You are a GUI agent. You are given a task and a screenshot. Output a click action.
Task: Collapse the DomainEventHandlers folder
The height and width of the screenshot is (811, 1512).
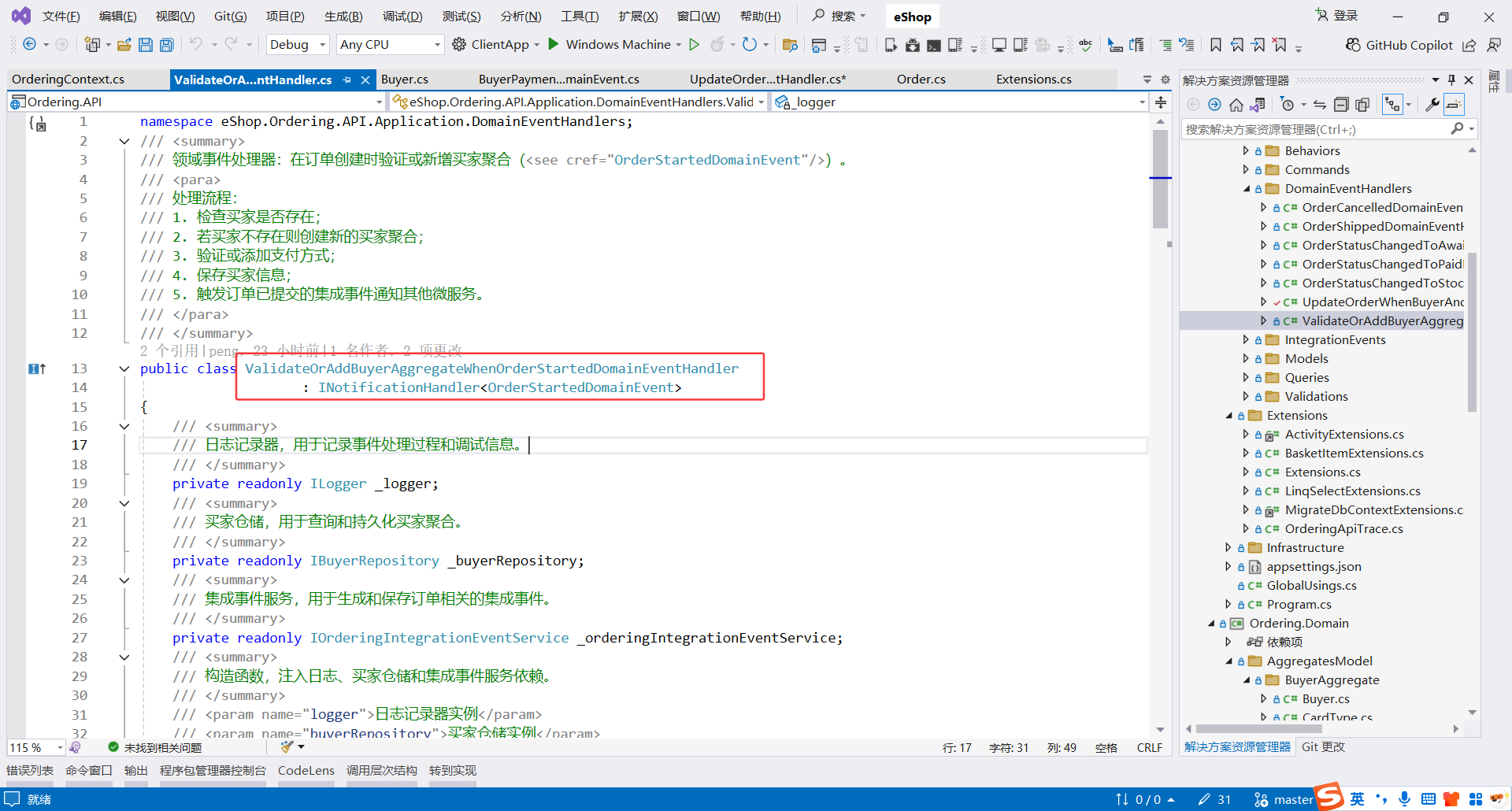coord(1246,189)
